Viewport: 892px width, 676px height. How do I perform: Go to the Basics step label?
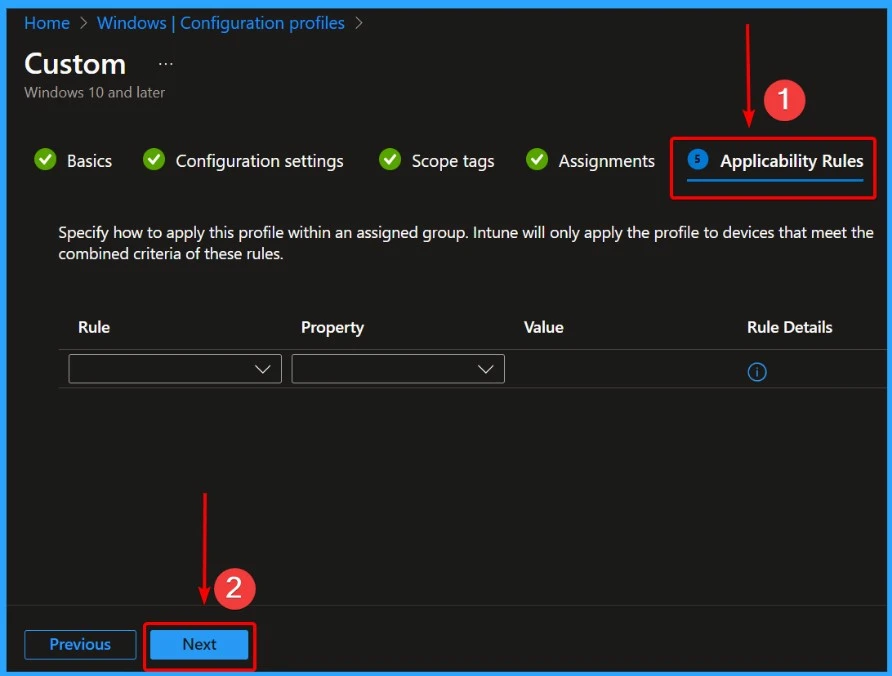coord(89,161)
